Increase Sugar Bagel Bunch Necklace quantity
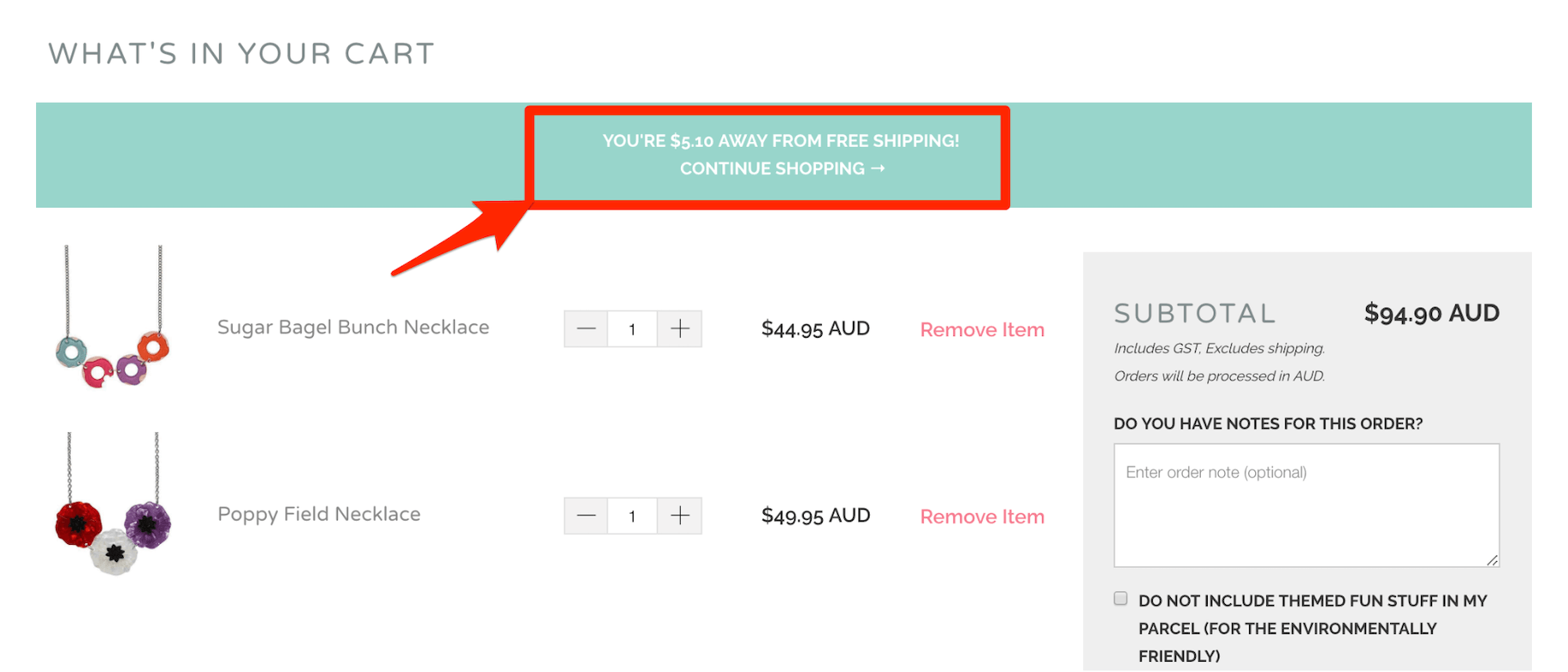Screen dimensions: 1568x672 (680, 329)
